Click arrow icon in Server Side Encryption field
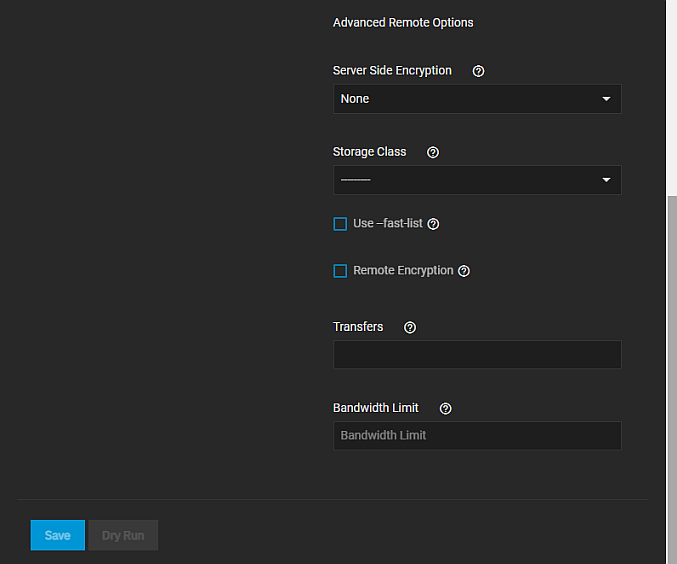The width and height of the screenshot is (677, 564). pyautogui.click(x=606, y=99)
